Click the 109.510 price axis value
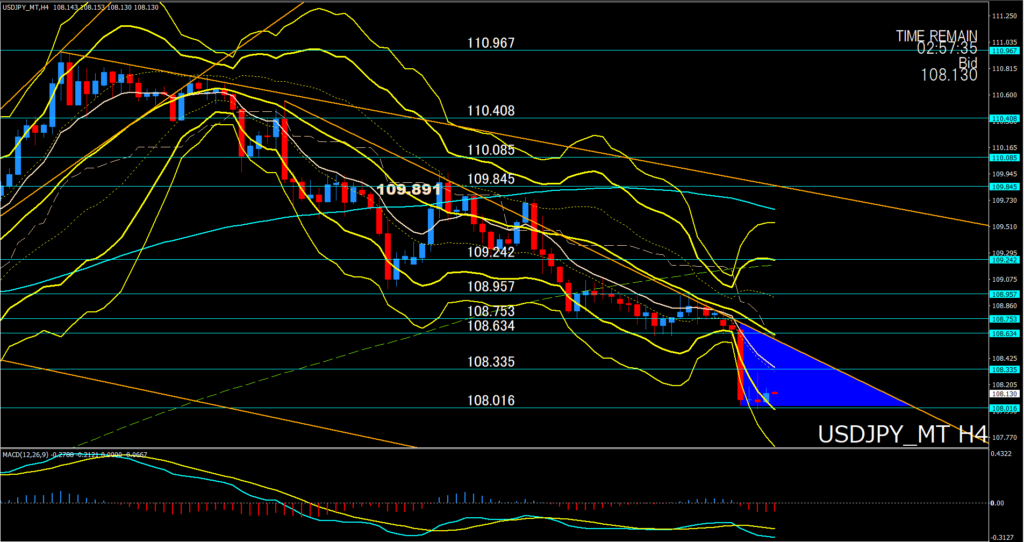This screenshot has width=1024, height=542. 1004,227
